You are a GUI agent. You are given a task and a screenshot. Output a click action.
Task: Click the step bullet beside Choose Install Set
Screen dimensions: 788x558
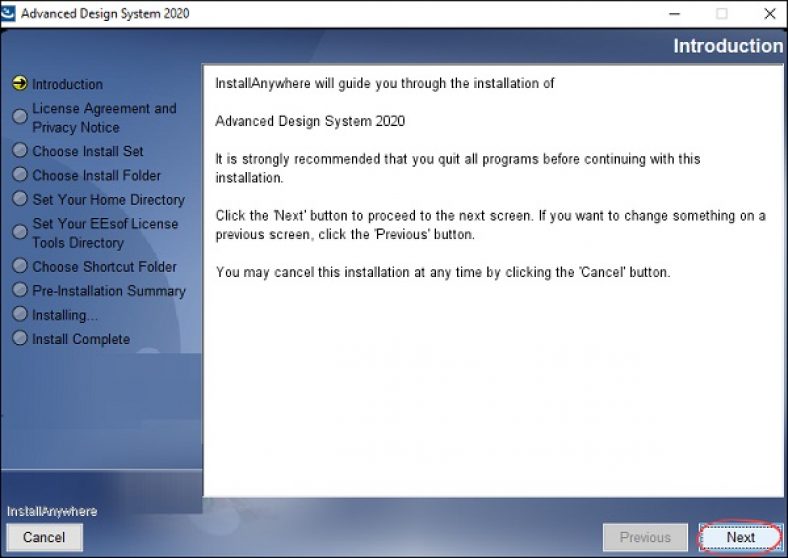(20, 150)
